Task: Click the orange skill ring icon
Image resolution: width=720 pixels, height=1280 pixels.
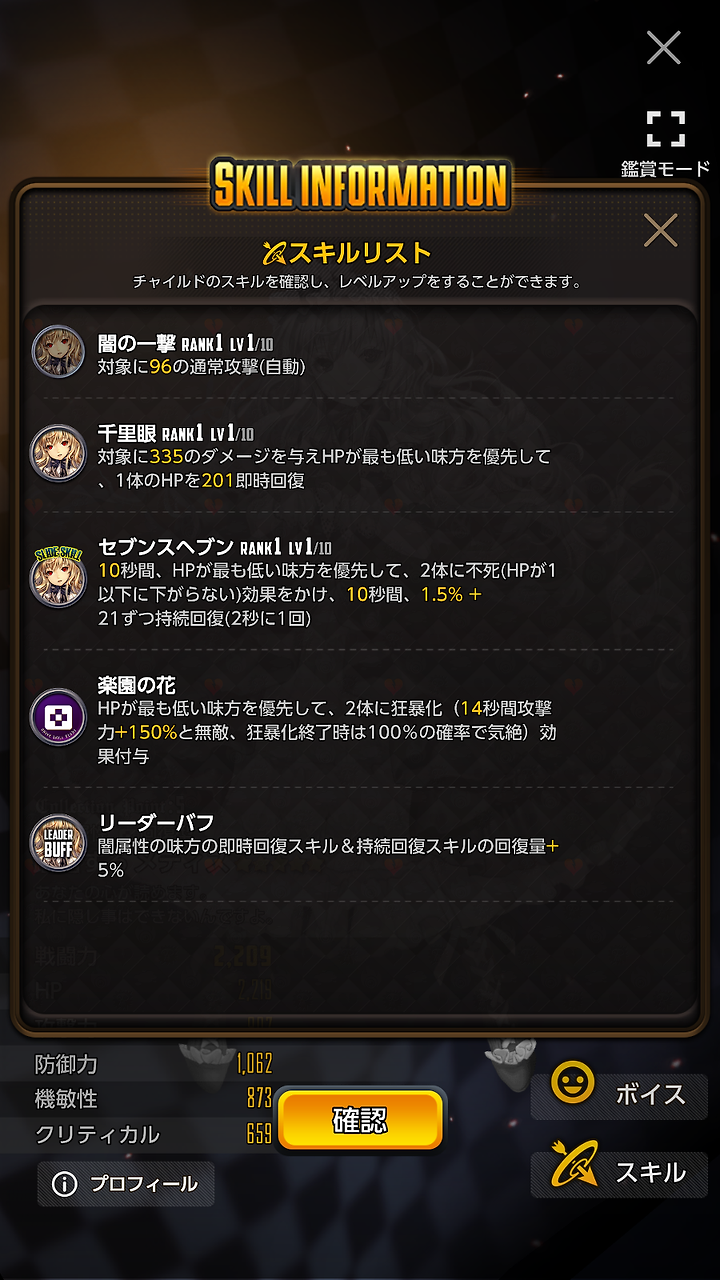Action: pyautogui.click(x=575, y=1163)
